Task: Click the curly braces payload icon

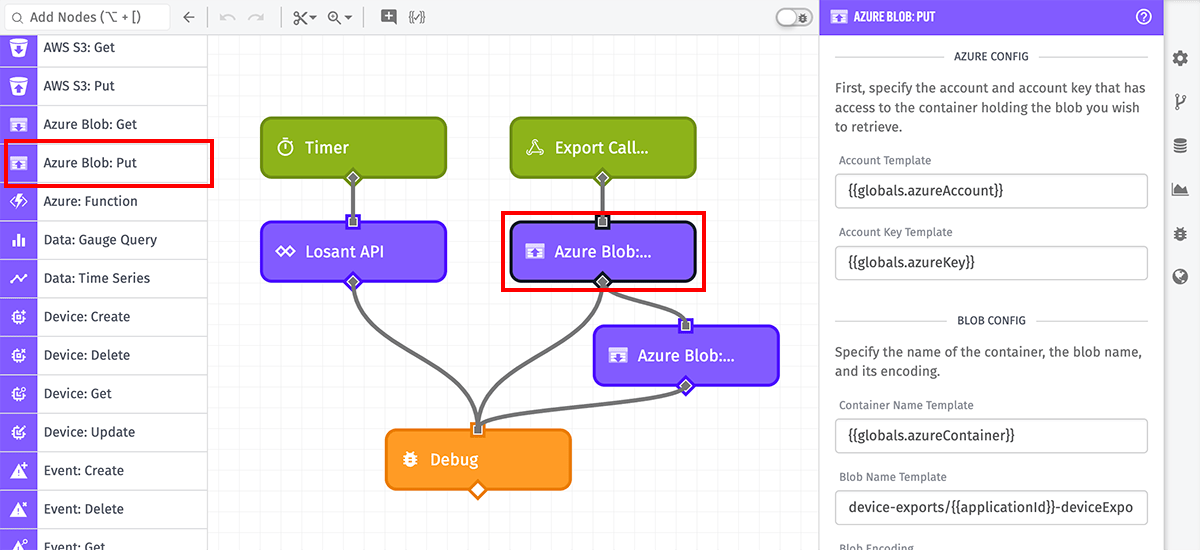Action: [417, 17]
